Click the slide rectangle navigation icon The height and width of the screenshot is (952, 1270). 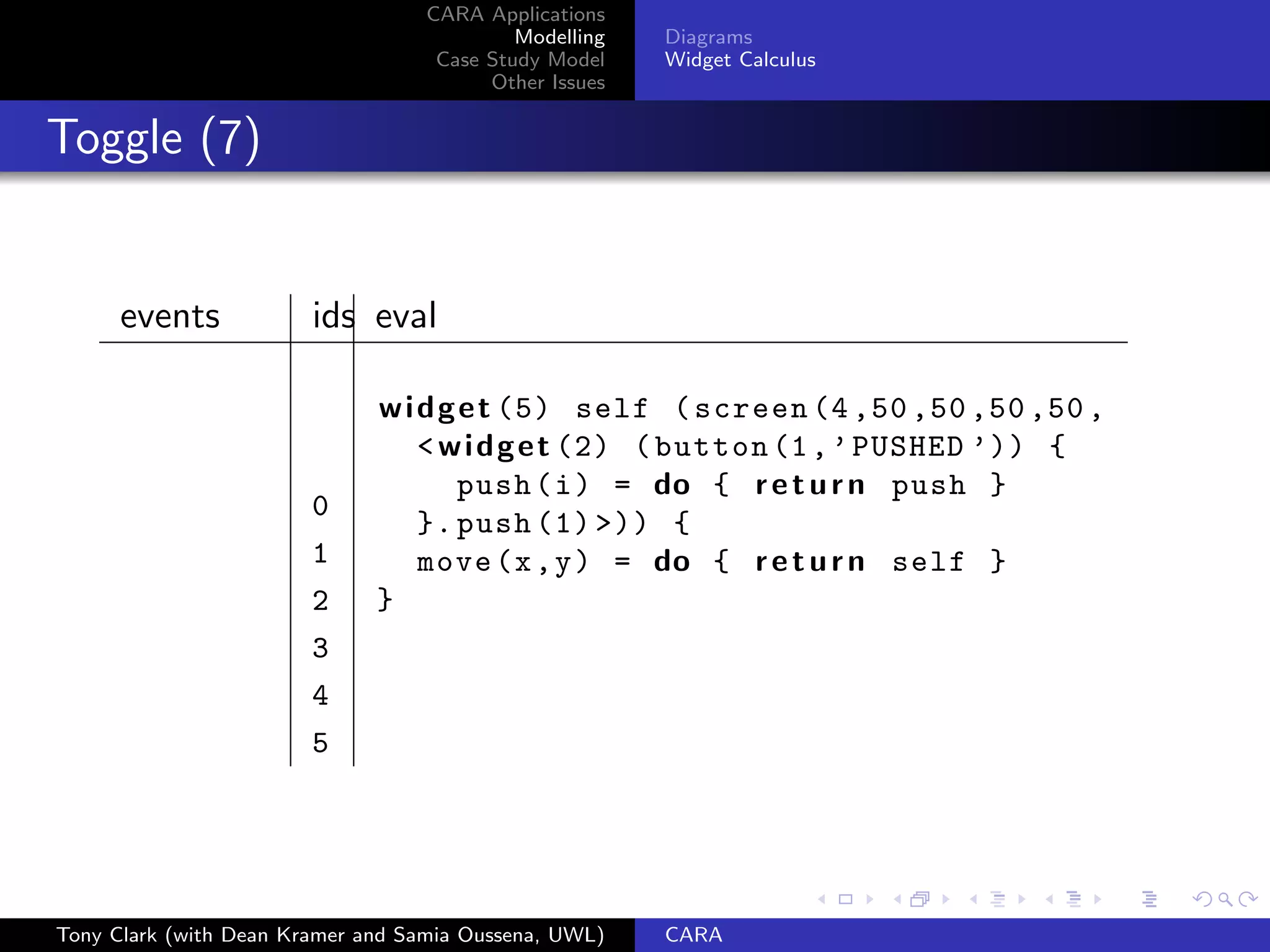845,899
